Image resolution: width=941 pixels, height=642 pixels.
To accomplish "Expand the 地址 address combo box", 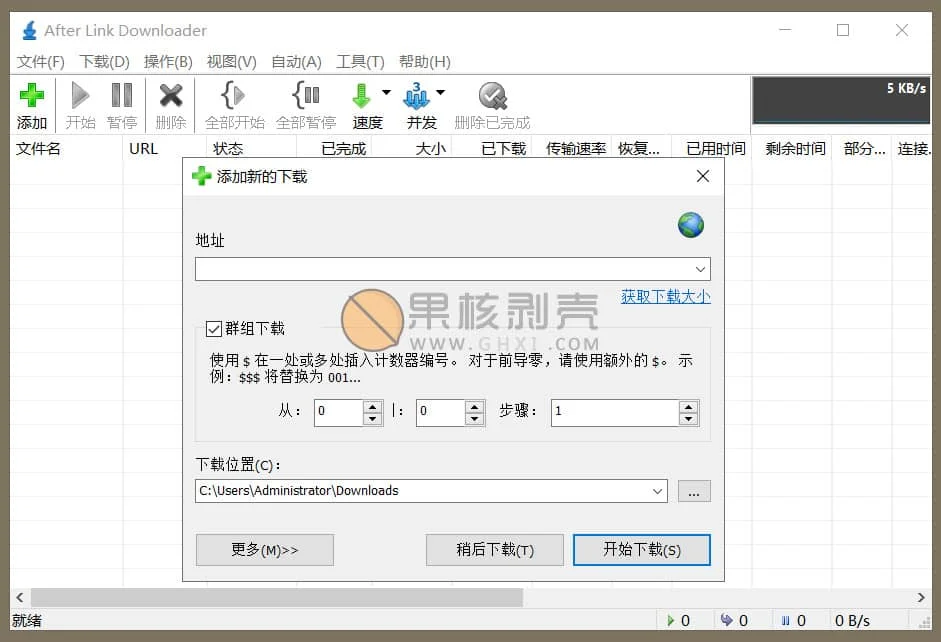I will (700, 269).
